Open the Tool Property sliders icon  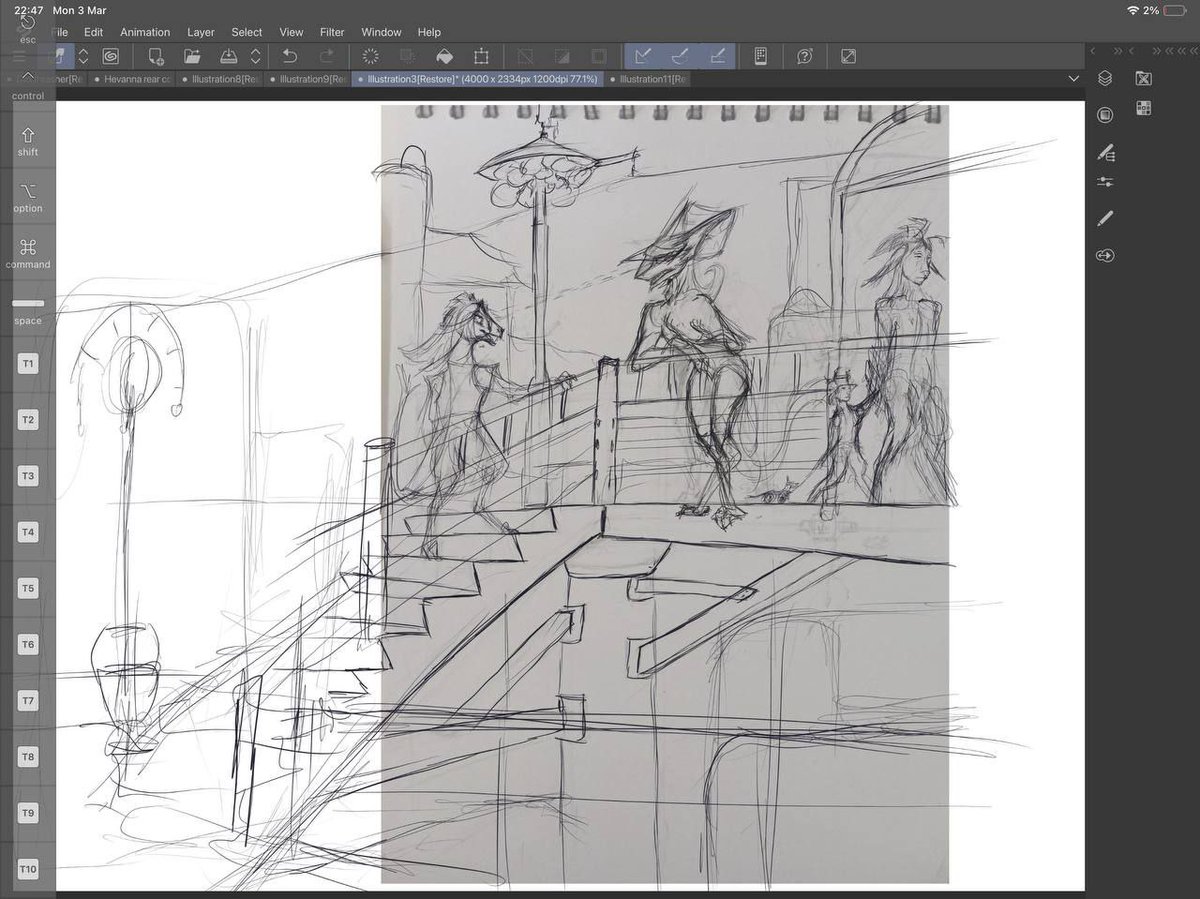pyautogui.click(x=1105, y=182)
